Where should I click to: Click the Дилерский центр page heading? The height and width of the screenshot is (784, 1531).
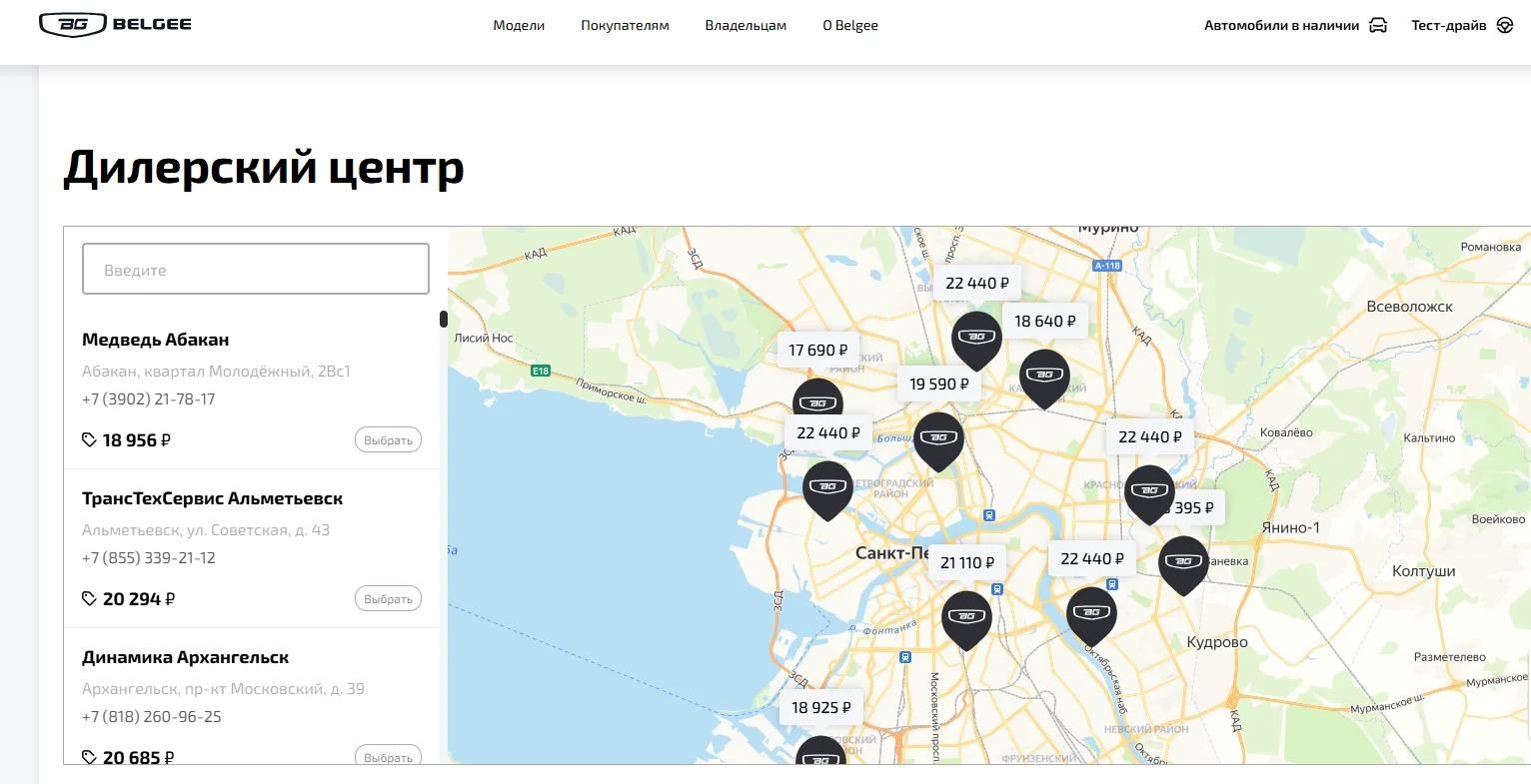264,167
